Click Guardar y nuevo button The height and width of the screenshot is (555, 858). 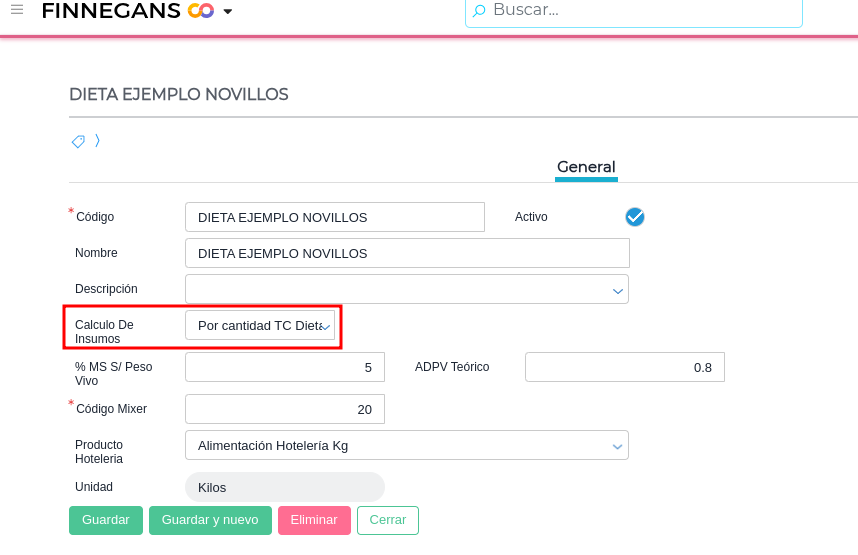pyautogui.click(x=210, y=520)
